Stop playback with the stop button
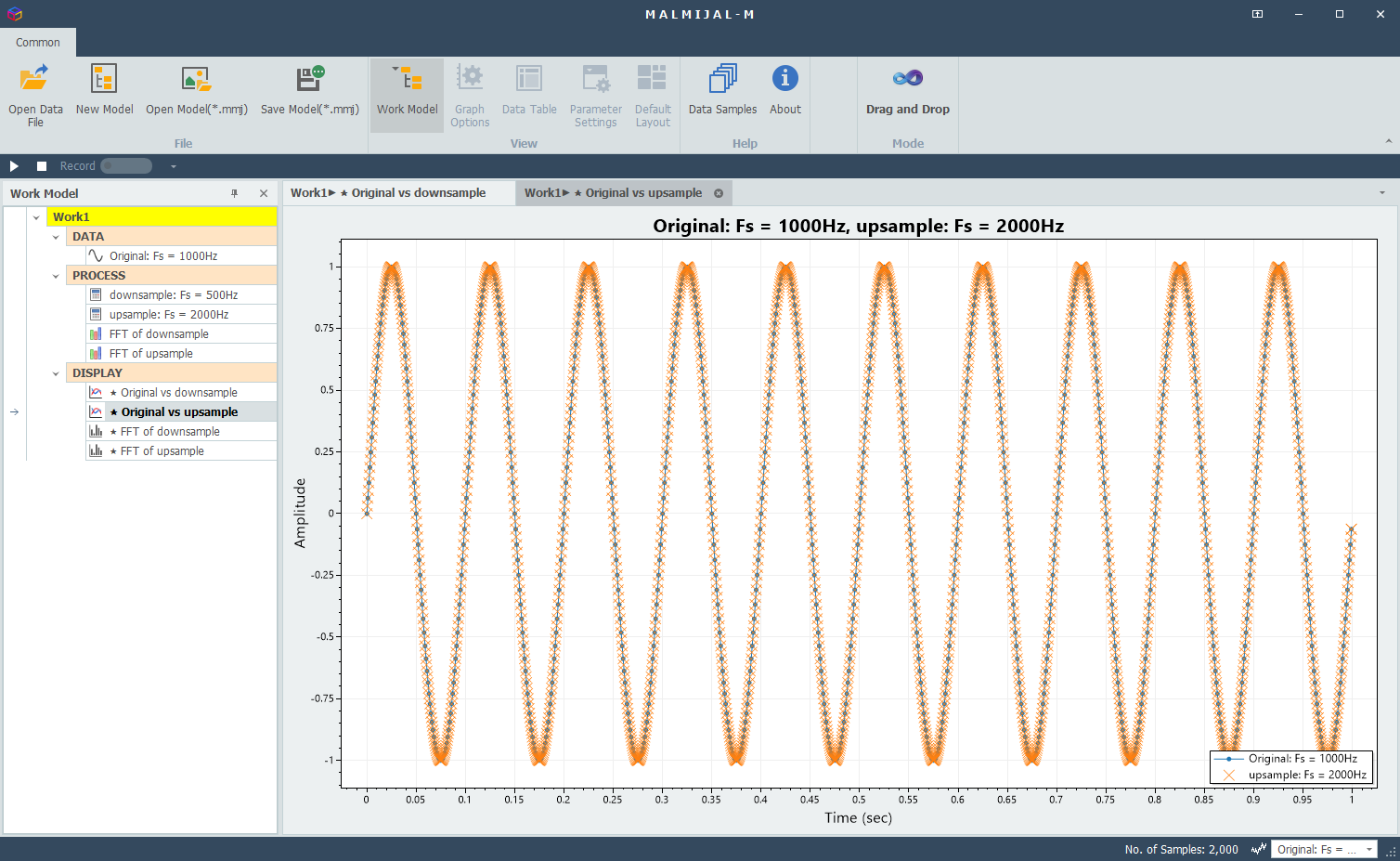 pyautogui.click(x=42, y=166)
